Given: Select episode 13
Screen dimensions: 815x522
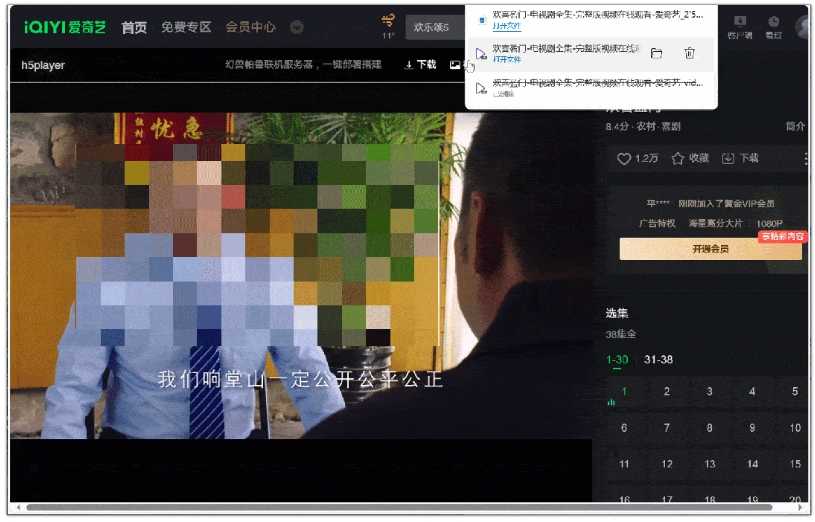Looking at the screenshot, I should [x=709, y=464].
